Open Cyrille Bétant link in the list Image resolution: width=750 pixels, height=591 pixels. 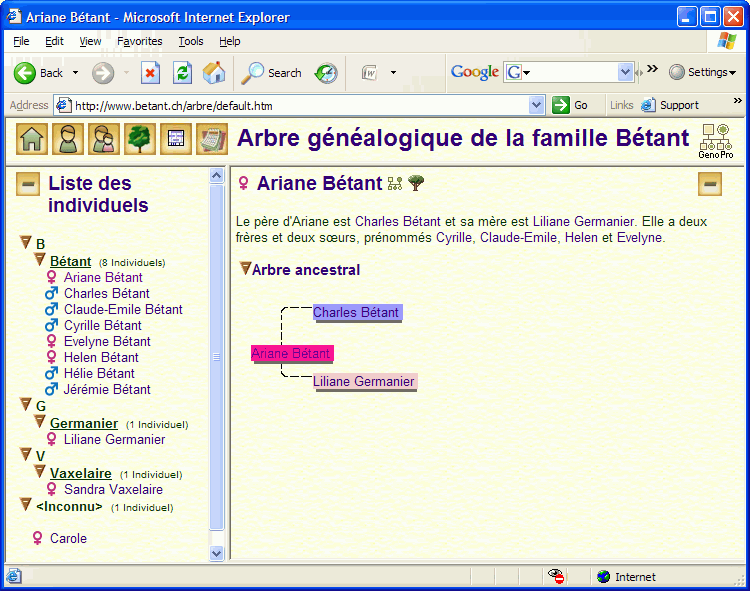tap(102, 325)
